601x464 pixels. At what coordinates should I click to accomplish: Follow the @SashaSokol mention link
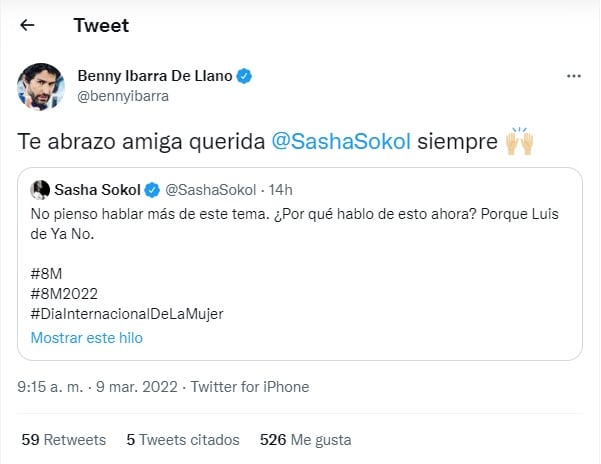[x=327, y=143]
